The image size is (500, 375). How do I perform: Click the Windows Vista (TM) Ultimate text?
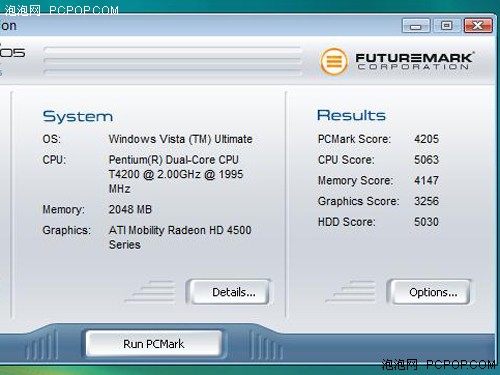(x=181, y=139)
